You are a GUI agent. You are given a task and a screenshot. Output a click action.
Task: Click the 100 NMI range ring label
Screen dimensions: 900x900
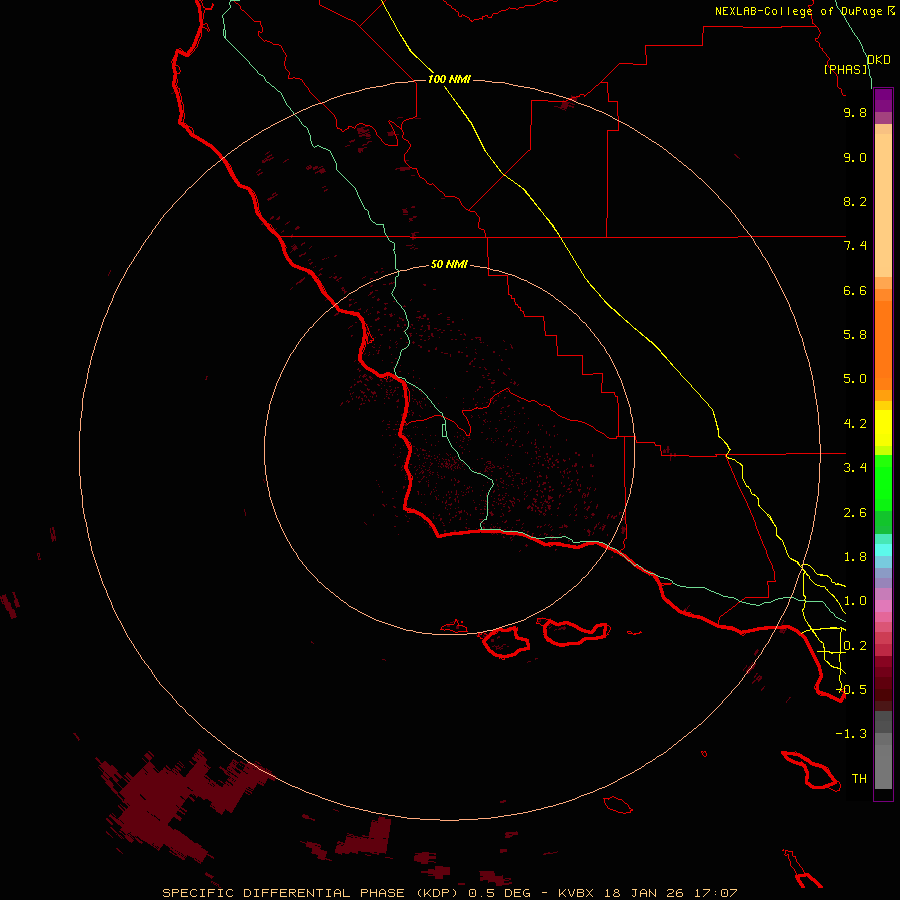coord(449,79)
